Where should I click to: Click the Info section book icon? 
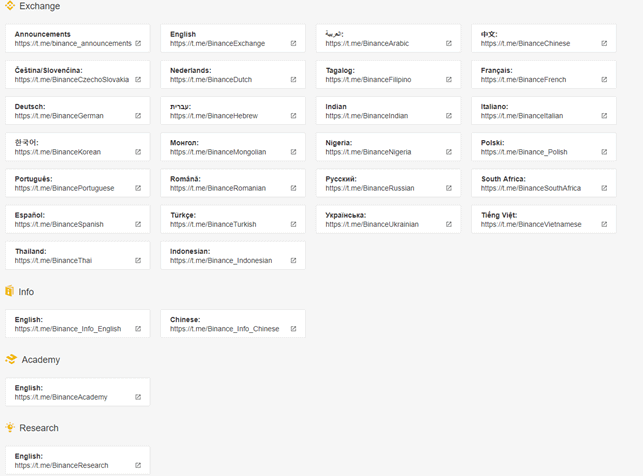[9, 291]
